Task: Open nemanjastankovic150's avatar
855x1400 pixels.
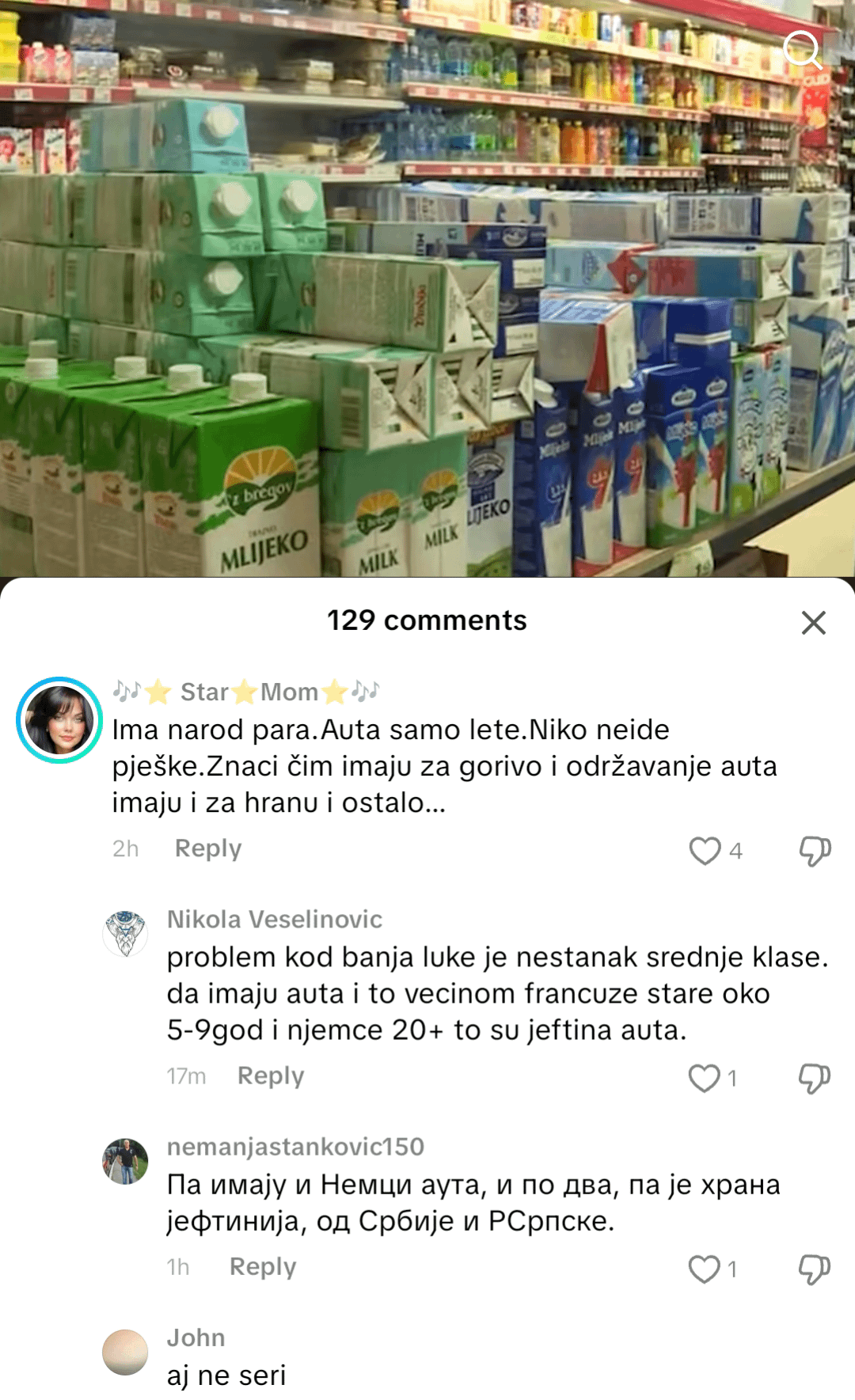Action: [x=125, y=1161]
